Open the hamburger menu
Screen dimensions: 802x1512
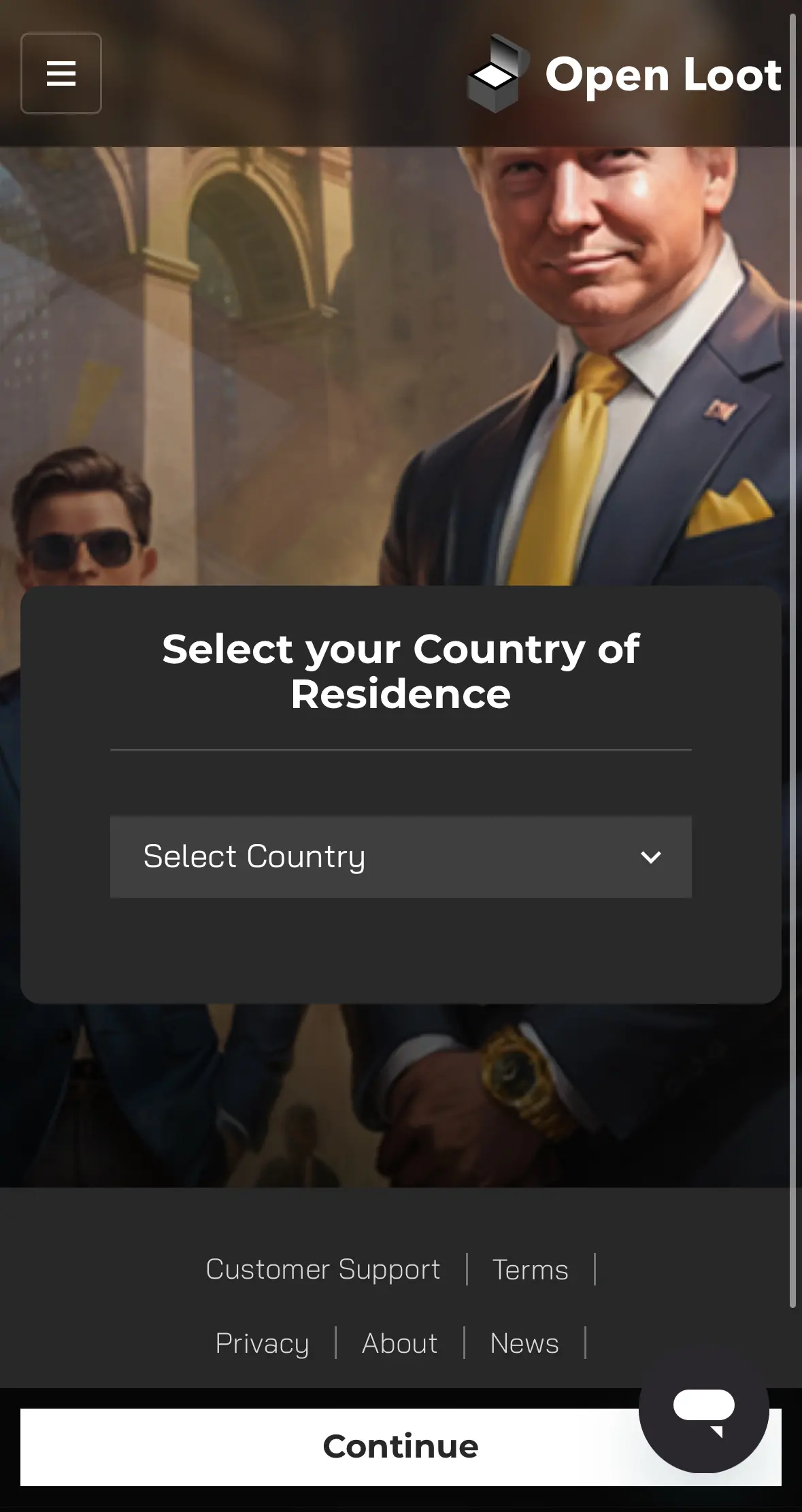coord(61,73)
